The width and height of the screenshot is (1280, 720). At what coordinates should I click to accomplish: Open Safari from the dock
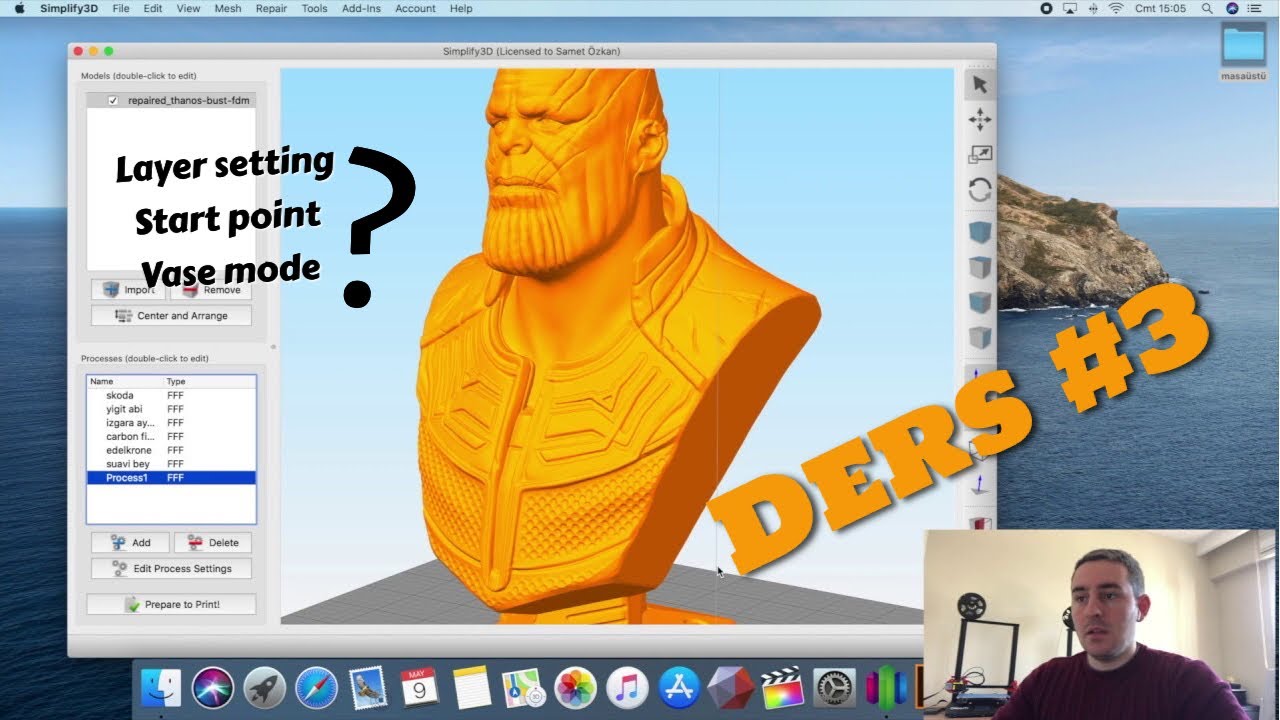tap(317, 687)
